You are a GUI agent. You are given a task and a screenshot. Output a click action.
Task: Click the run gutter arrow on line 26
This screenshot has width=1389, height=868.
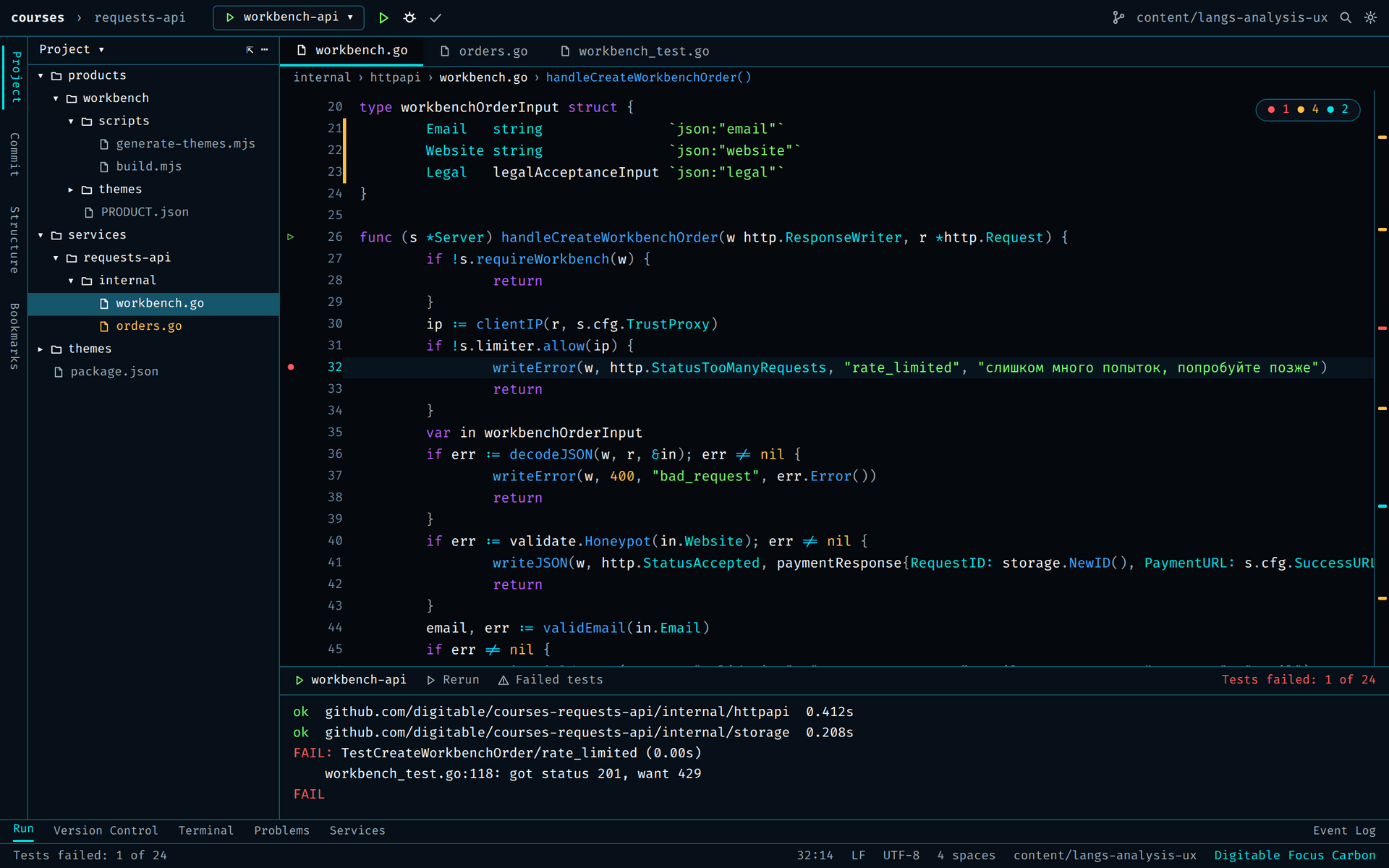pos(291,237)
